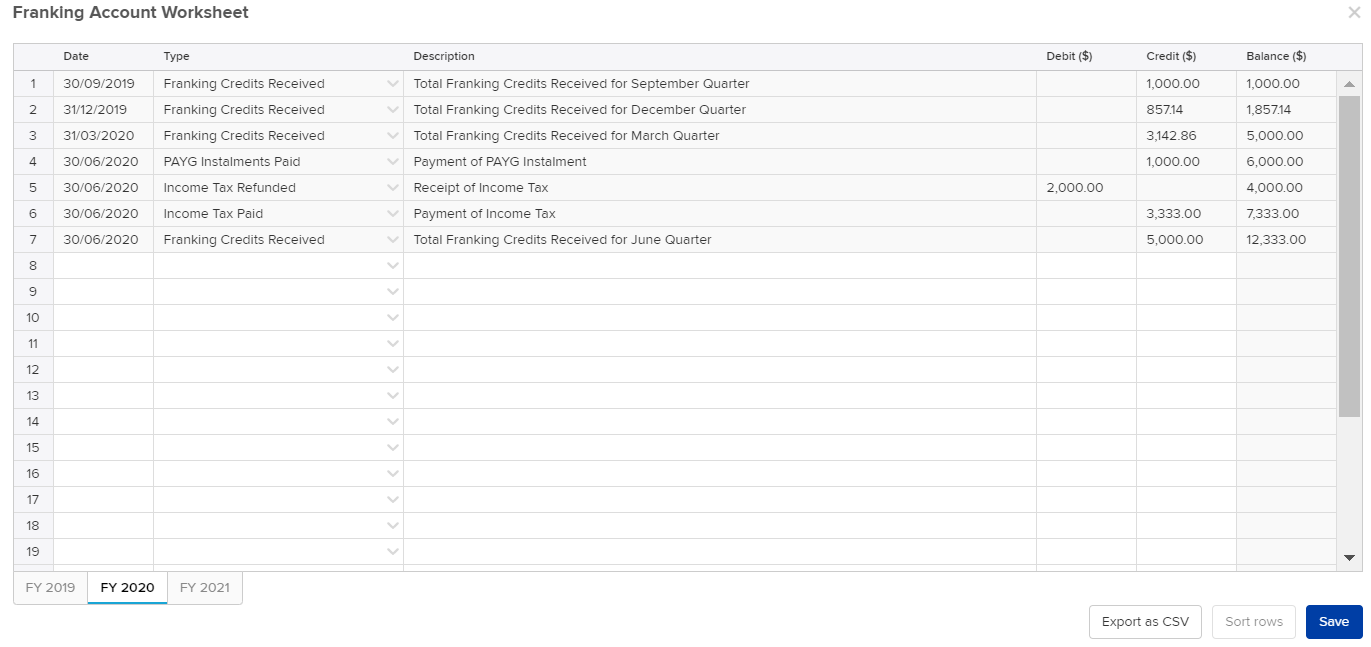Click the Sort rows button
Viewport: 1371px width, 647px height.
tap(1254, 622)
